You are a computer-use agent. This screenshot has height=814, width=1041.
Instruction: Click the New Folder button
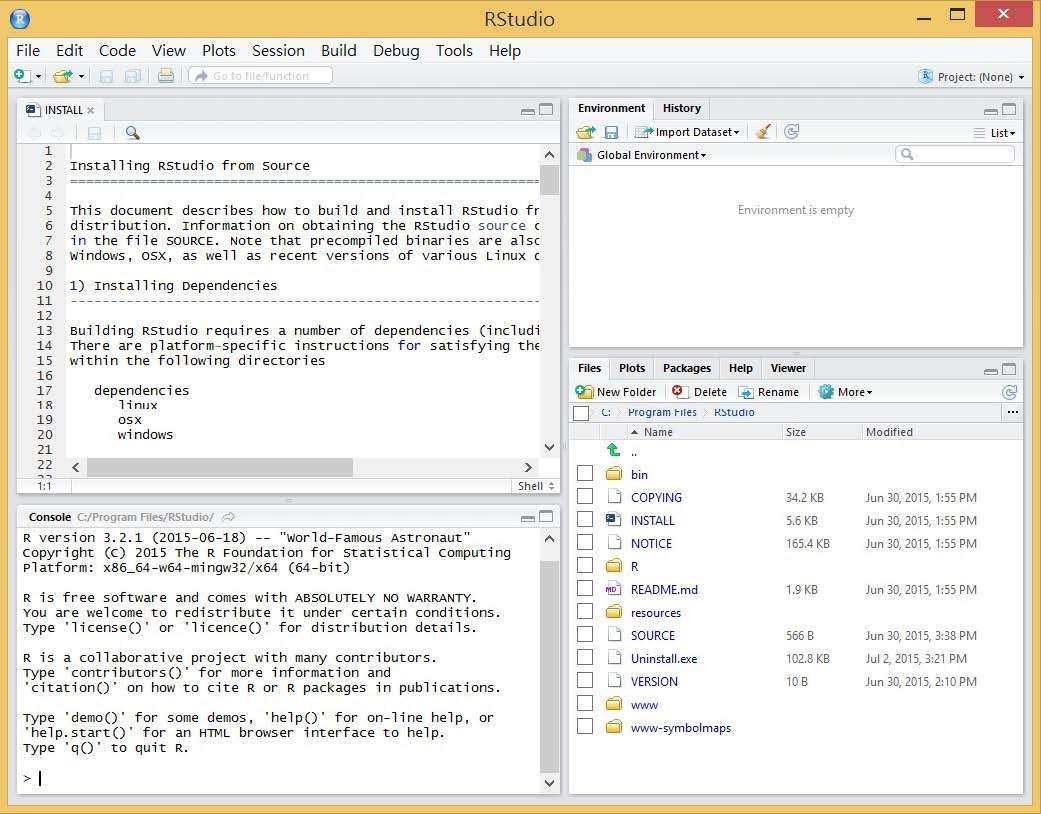[616, 392]
